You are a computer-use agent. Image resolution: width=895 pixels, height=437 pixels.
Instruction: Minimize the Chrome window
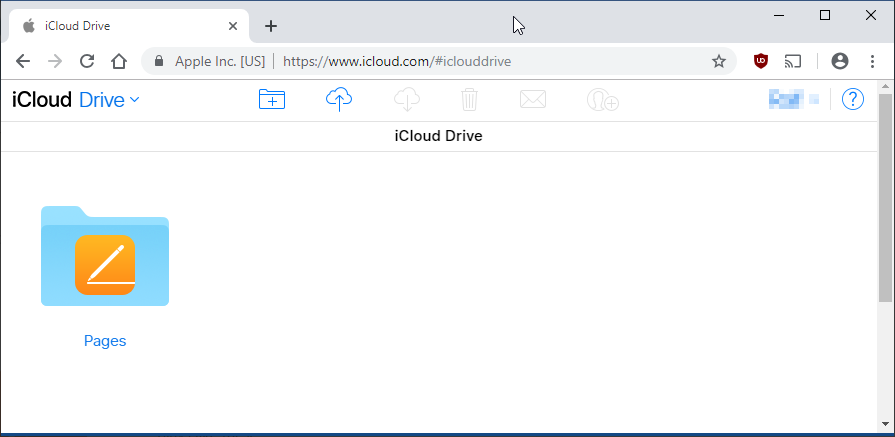(780, 15)
